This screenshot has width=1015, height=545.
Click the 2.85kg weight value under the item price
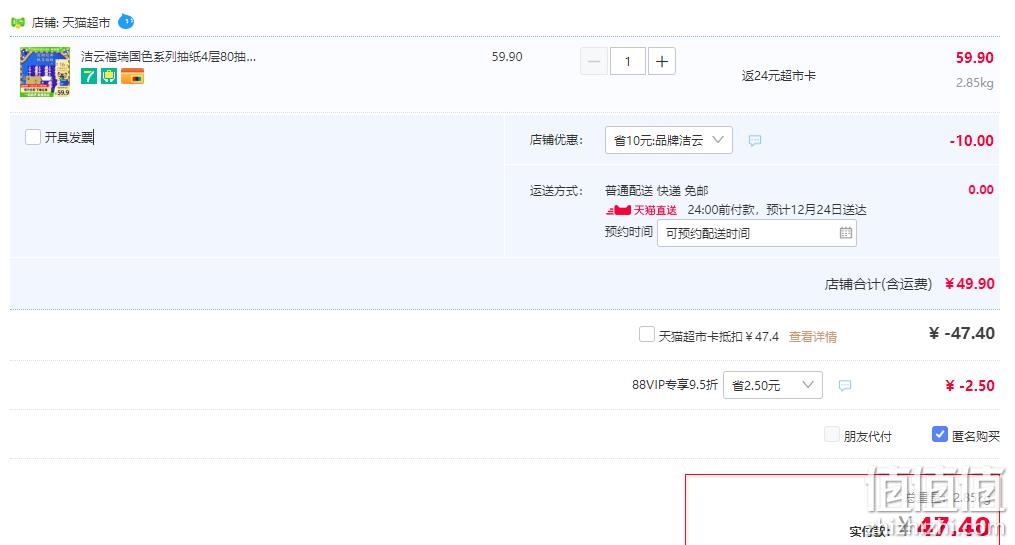[975, 83]
